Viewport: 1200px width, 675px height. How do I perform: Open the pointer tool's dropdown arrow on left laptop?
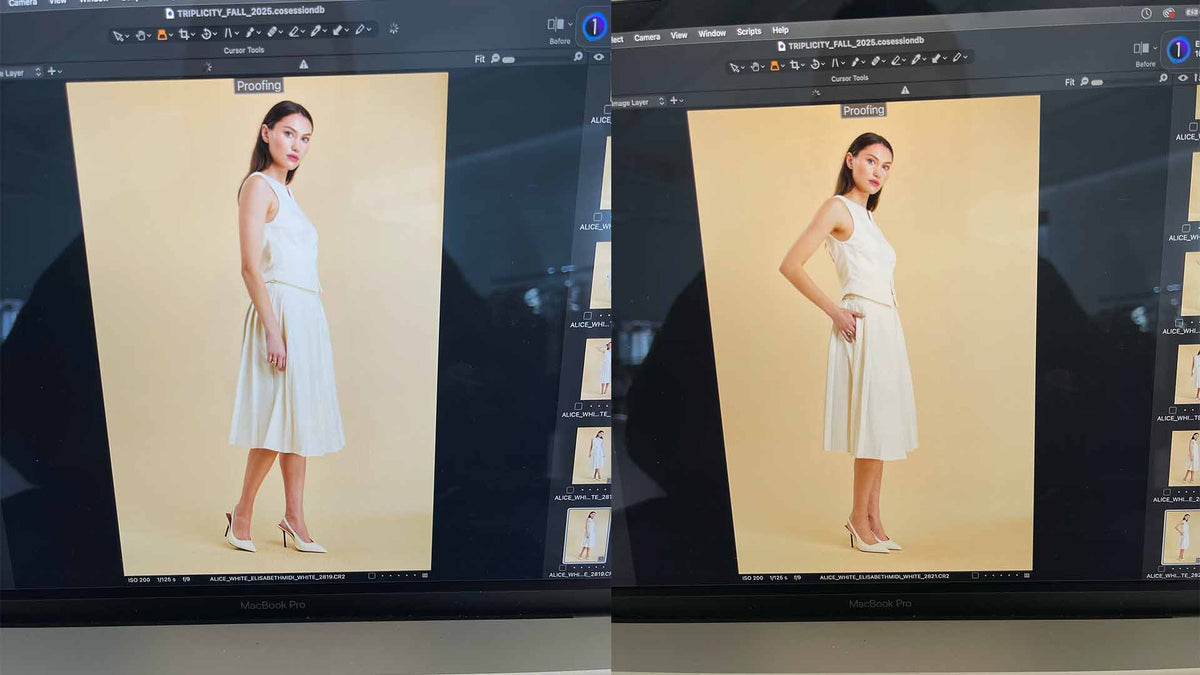click(127, 36)
